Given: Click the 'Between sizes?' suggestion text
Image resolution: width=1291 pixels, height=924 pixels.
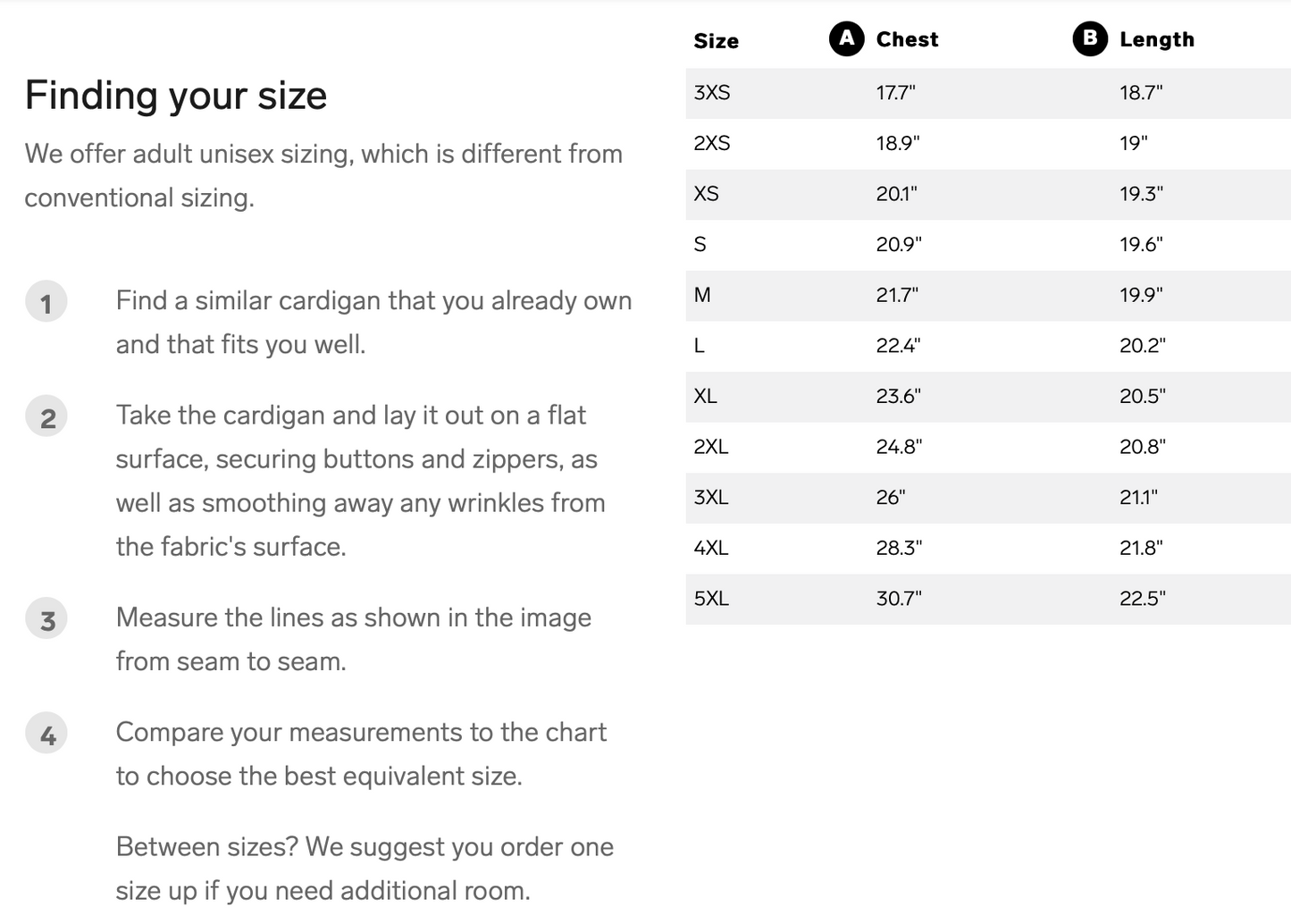Looking at the screenshot, I should coord(365,868).
